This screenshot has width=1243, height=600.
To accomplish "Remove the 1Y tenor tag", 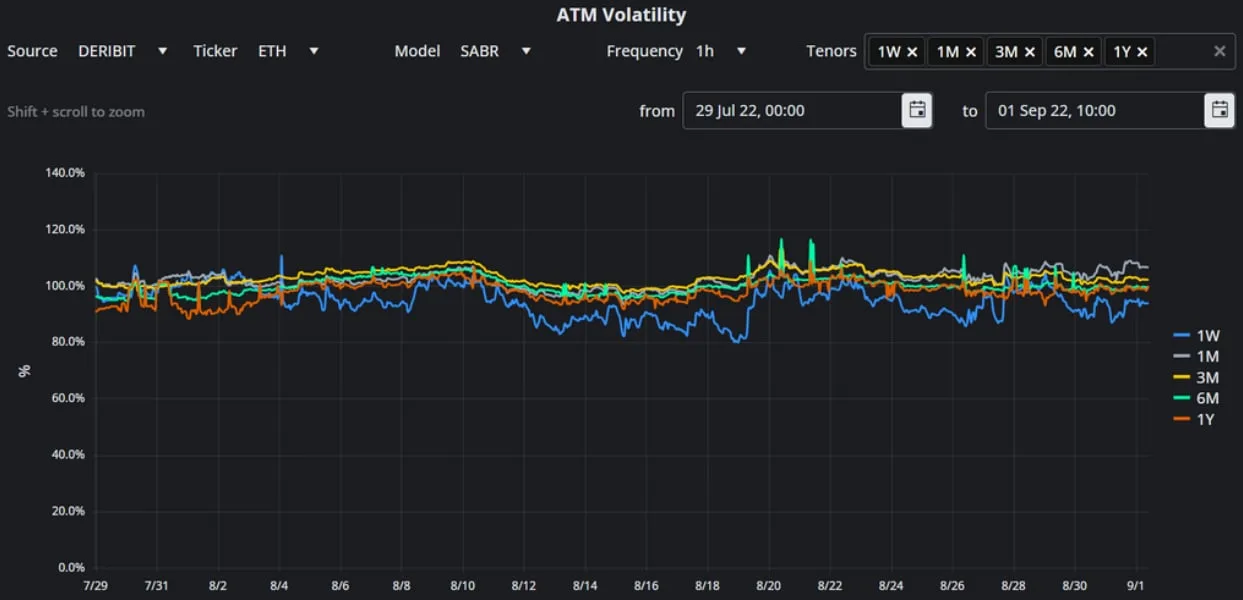I will 1142,51.
